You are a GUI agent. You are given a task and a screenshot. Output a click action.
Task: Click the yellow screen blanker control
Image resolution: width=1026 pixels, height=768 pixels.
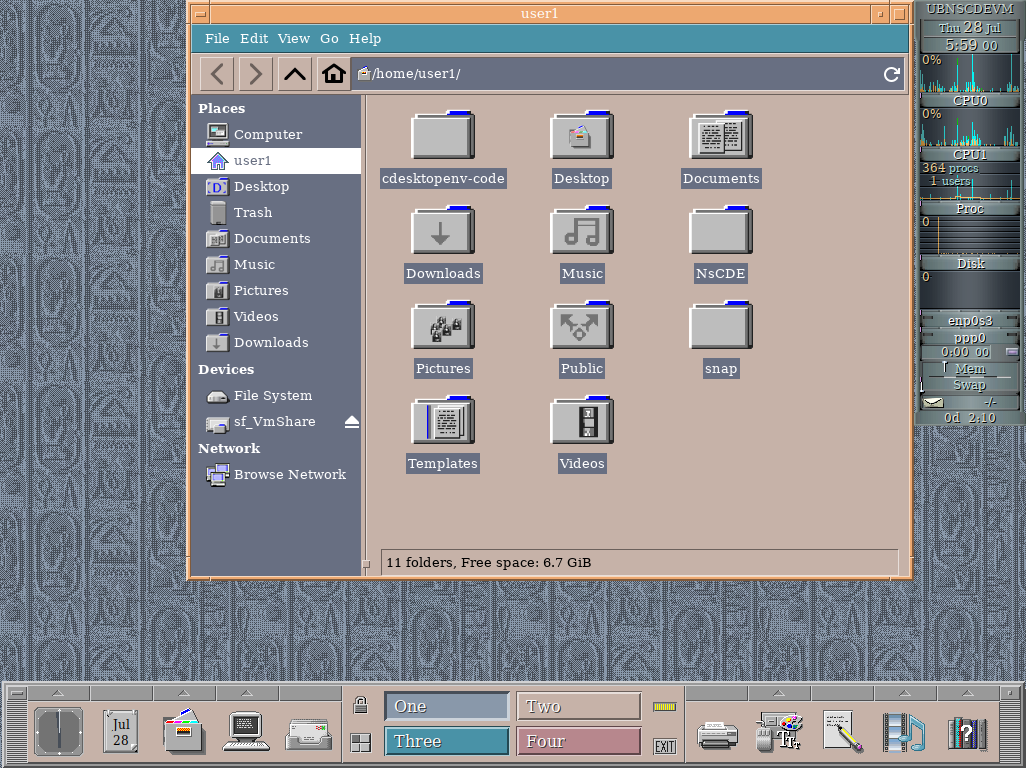[x=664, y=705]
